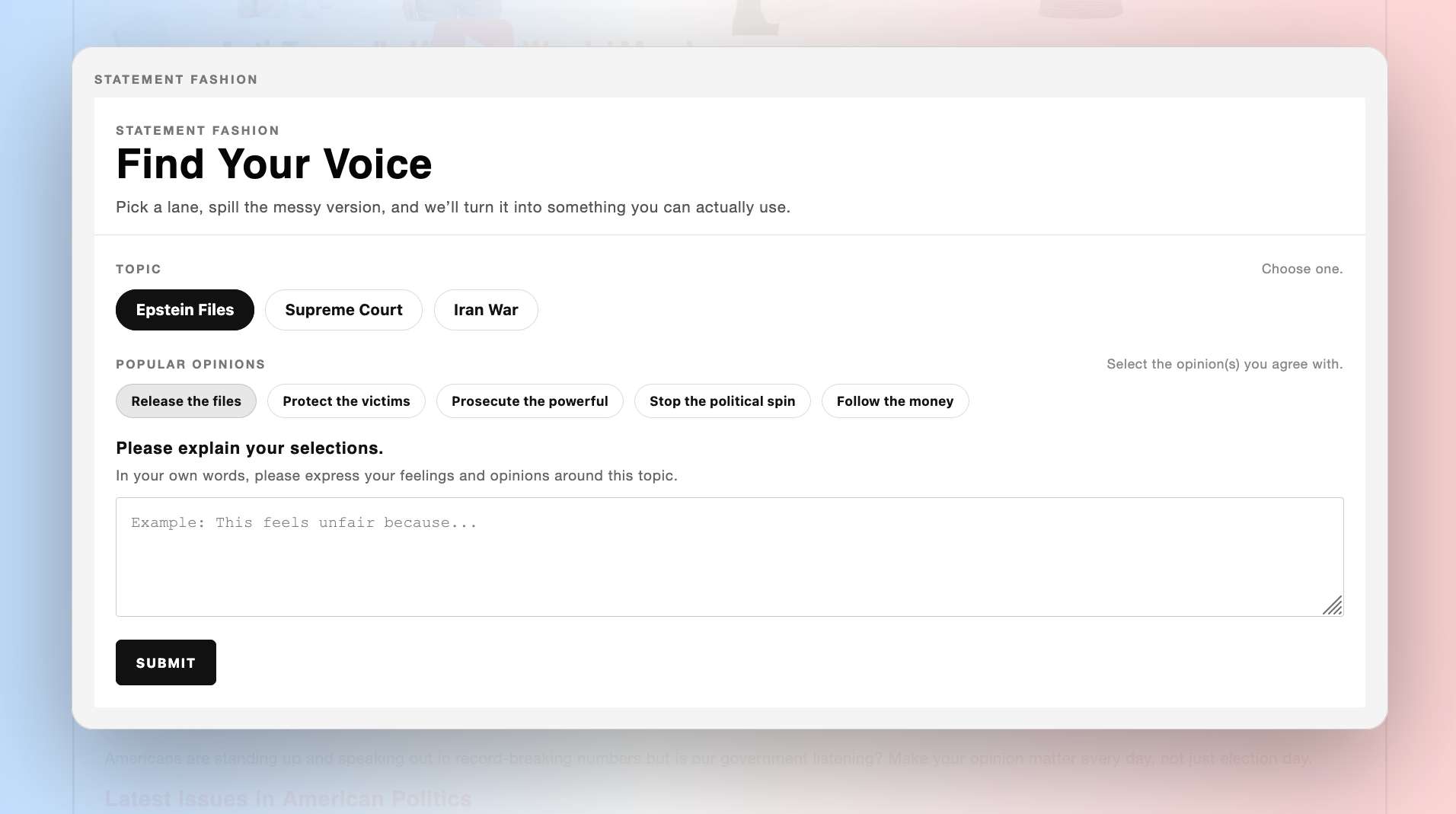The image size is (1456, 814).
Task: Click the In your own words instruction line
Action: [397, 476]
